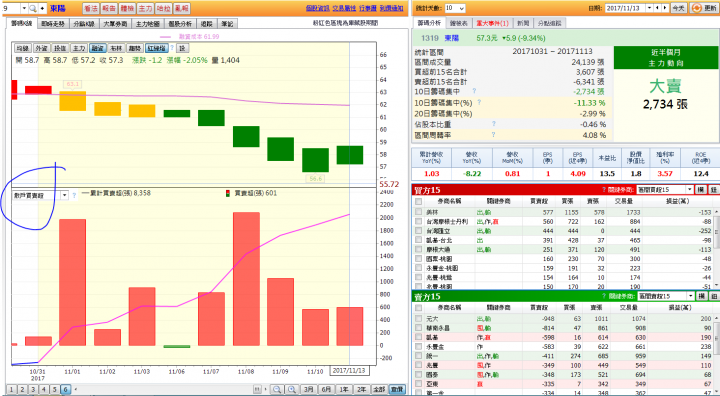Click the plus icon beside stock search
The width and height of the screenshot is (720, 396).
[42, 8]
